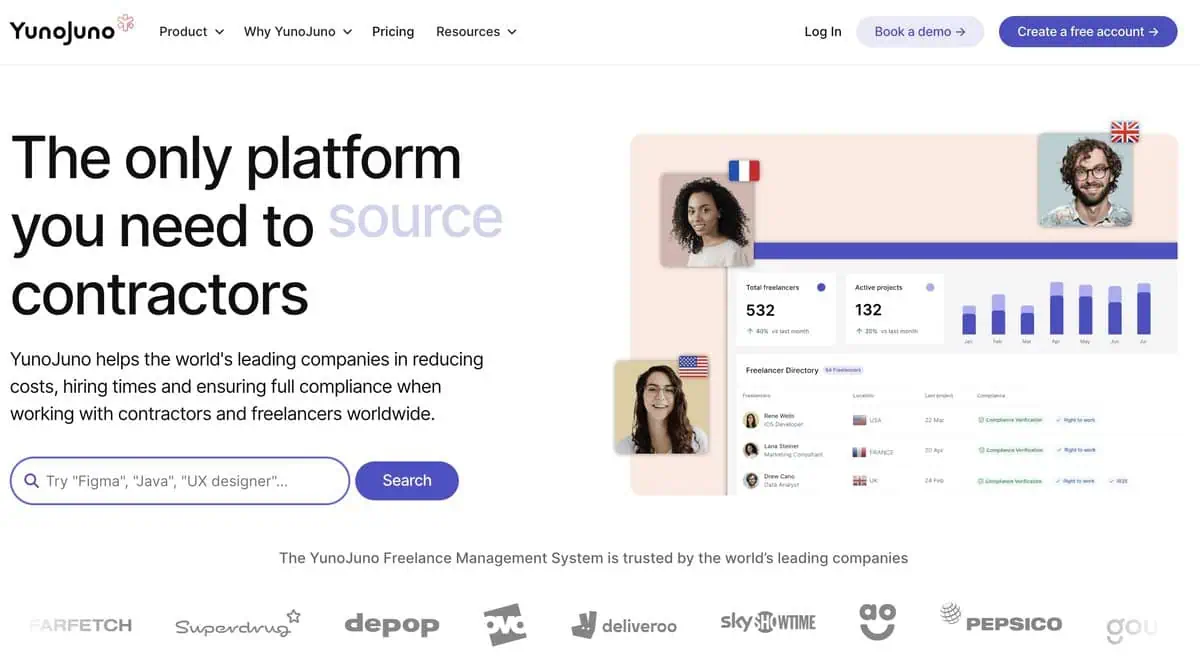Focus the skills search input field
This screenshot has height=659, width=1200.
click(x=180, y=481)
